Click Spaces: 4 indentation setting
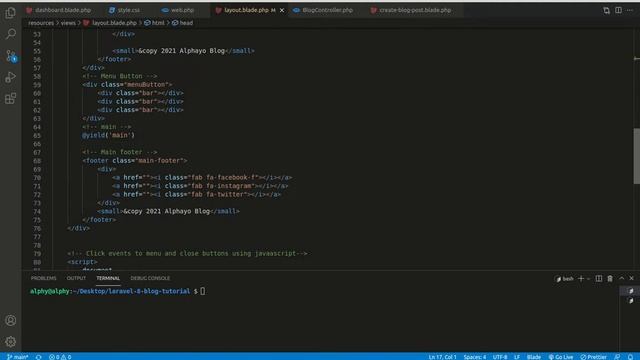This screenshot has width=640, height=360. coord(475,357)
